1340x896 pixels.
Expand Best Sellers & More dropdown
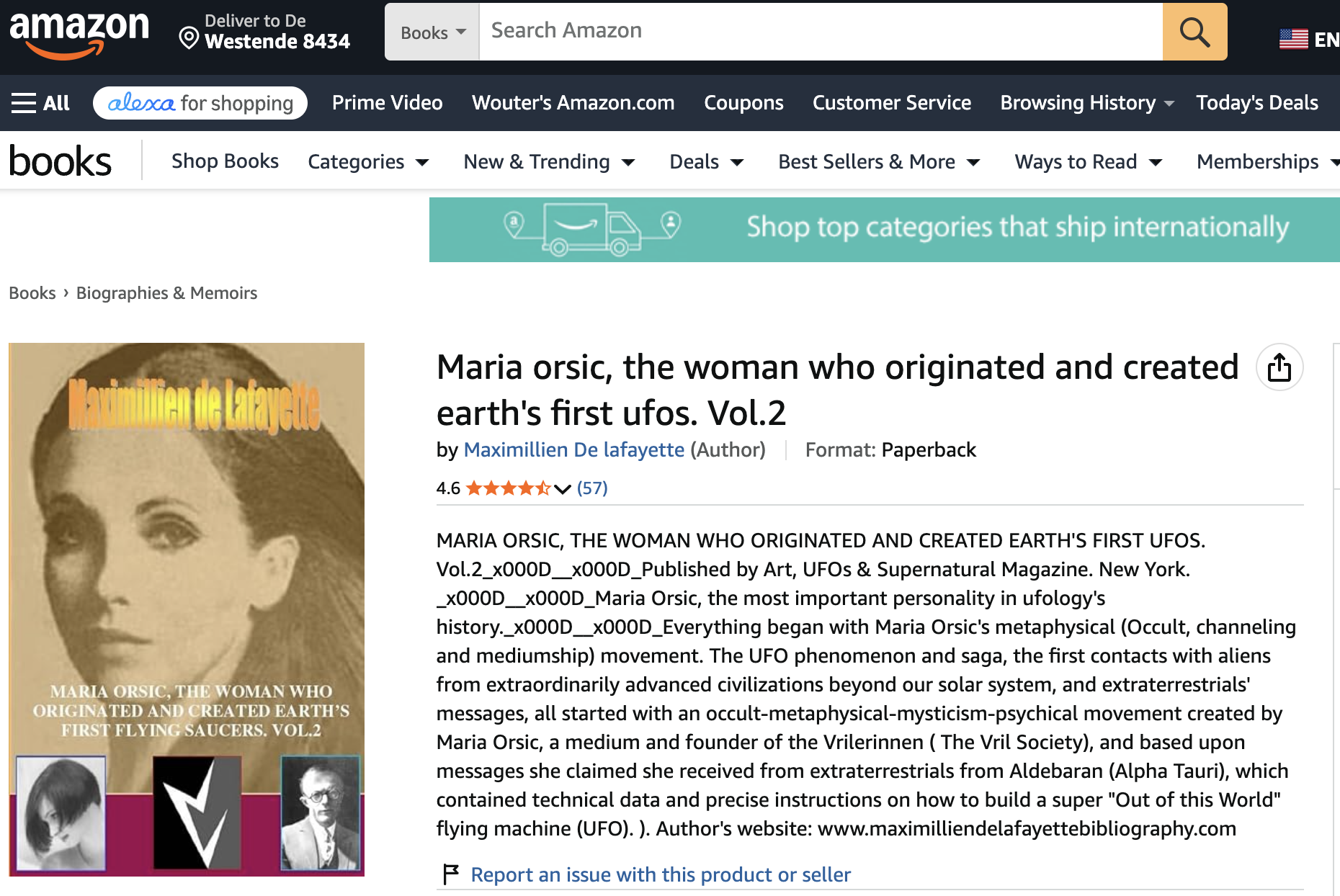[879, 161]
